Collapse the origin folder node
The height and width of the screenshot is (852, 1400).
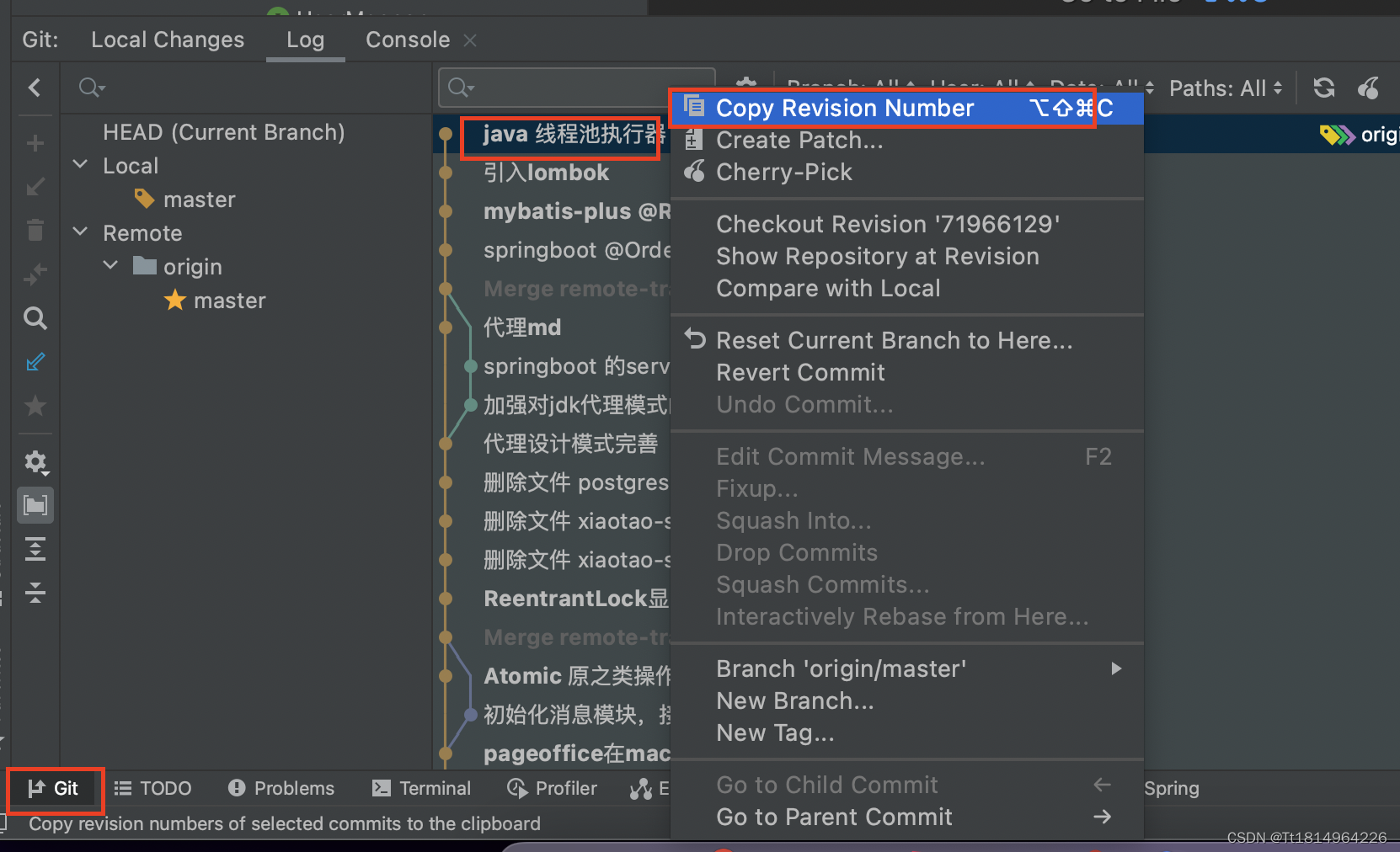pos(111,265)
